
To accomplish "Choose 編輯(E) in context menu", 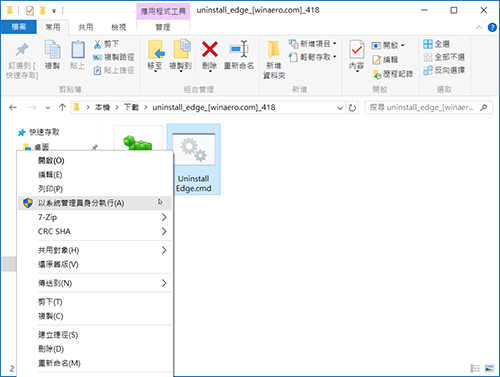I will pyautogui.click(x=95, y=175).
